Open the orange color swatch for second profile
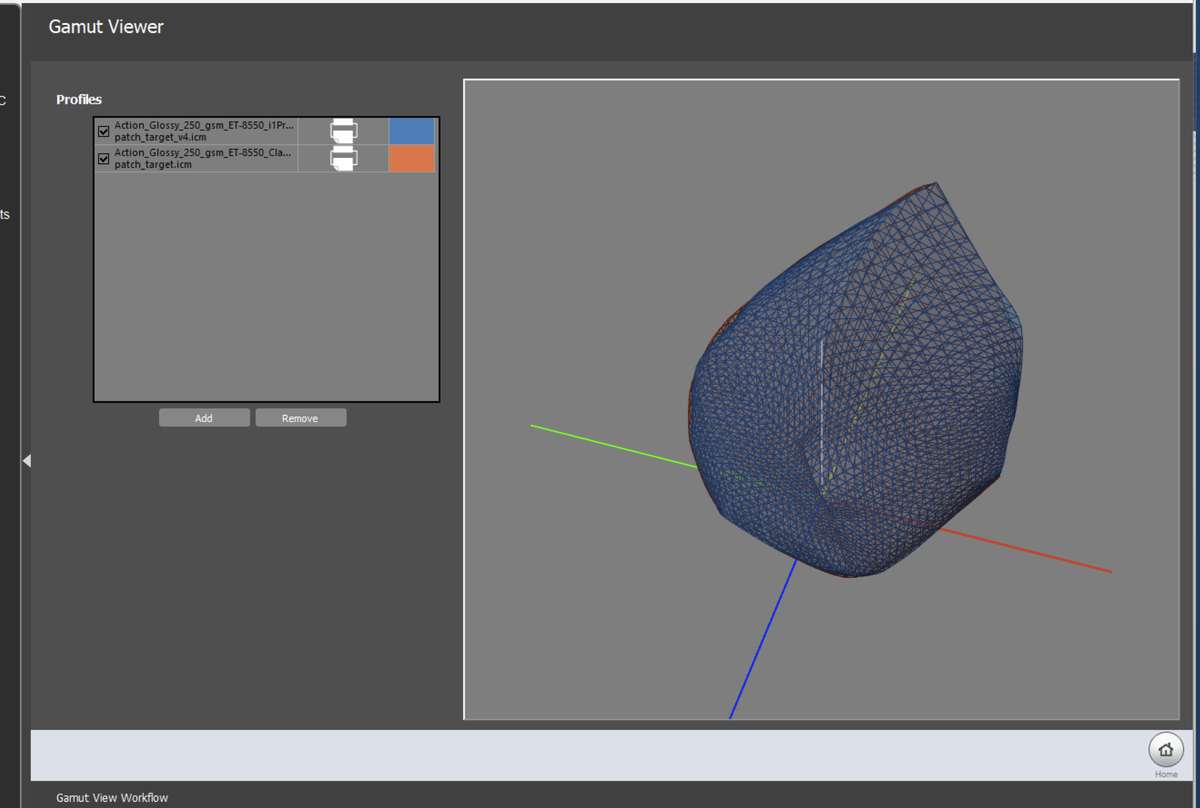 point(411,158)
